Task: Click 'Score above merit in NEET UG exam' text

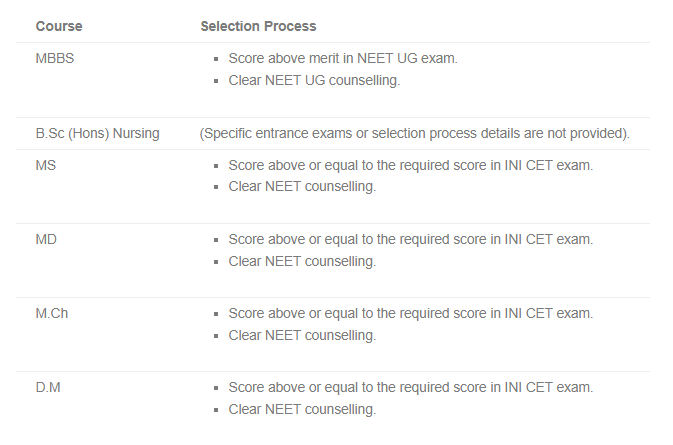Action: point(343,58)
